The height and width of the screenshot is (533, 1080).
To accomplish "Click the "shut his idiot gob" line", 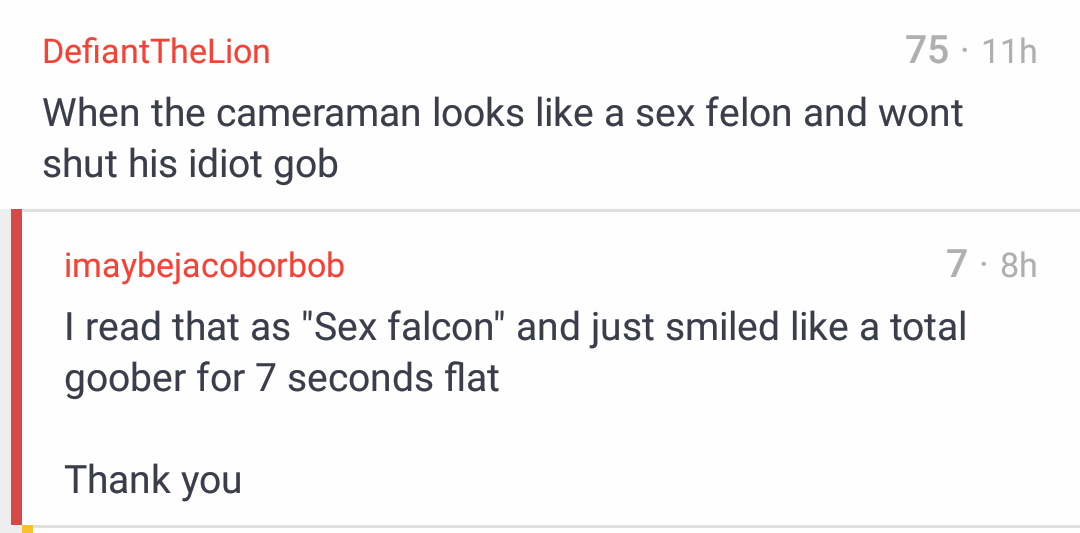I will point(190,164).
